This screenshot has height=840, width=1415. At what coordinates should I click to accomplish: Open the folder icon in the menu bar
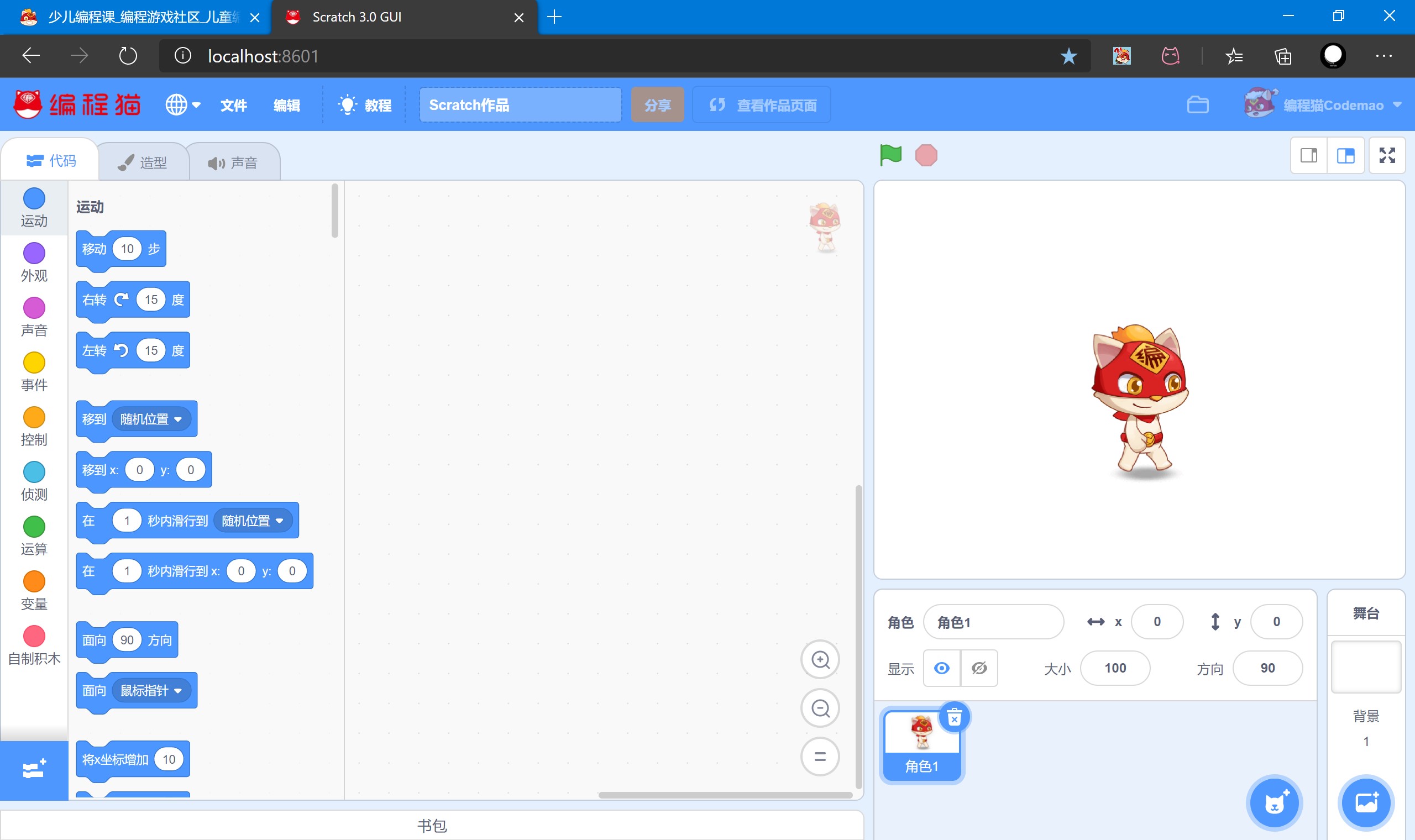point(1198,106)
